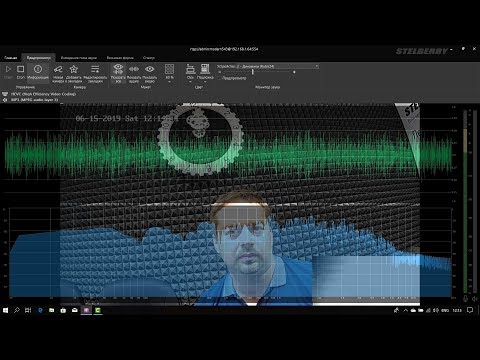Select the highlighted second ribbon tab
This screenshot has height=360, width=480.
click(39, 58)
